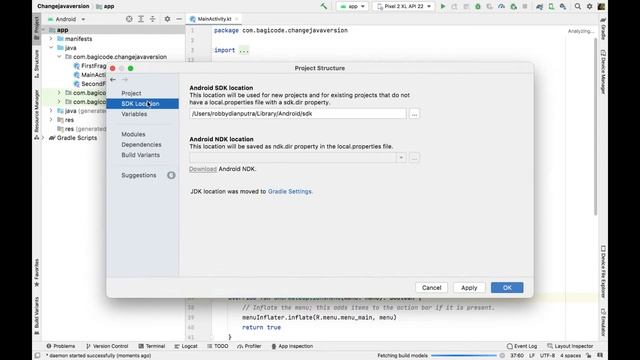Cancel the Fetching build models background task
640x360 pixels.
pyautogui.click(x=502, y=356)
